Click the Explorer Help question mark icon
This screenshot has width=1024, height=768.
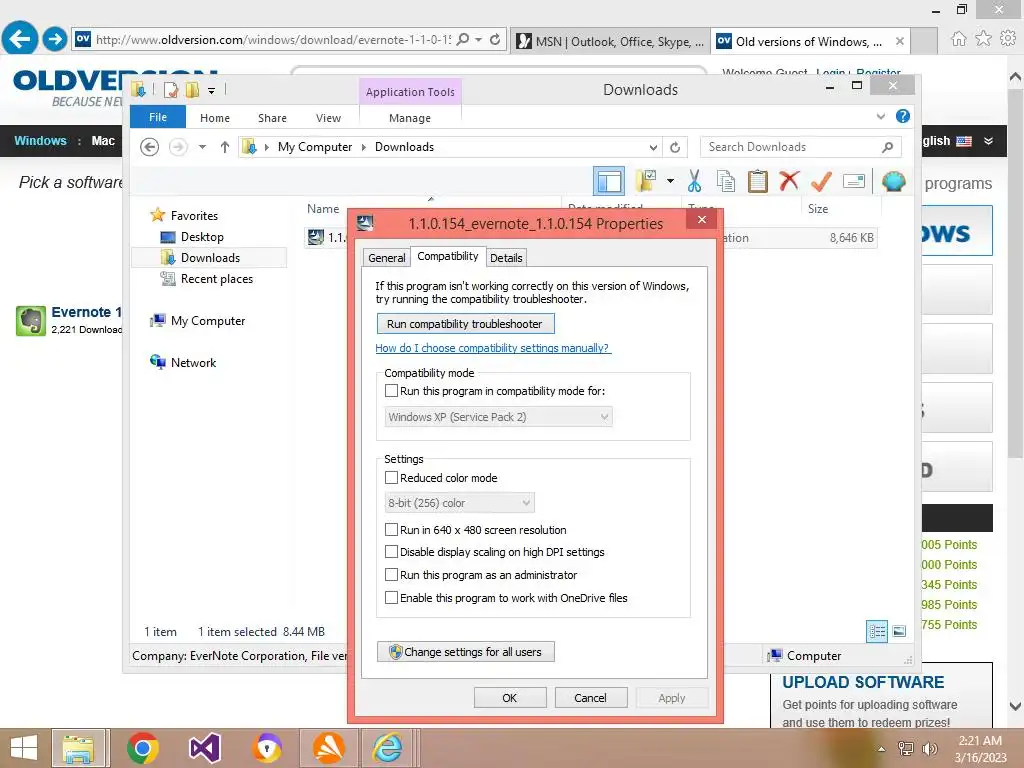(903, 116)
